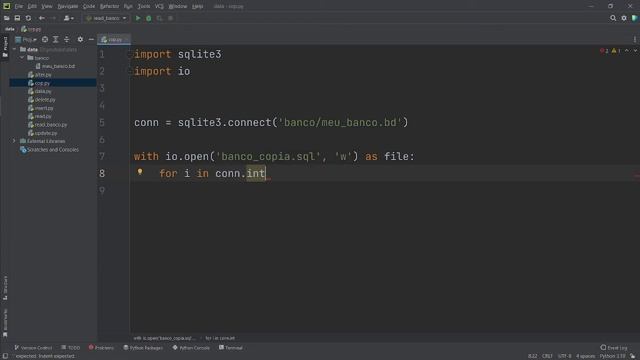This screenshot has width=640, height=360.
Task: Click the forward navigation arrow icon
Action: 53,18
